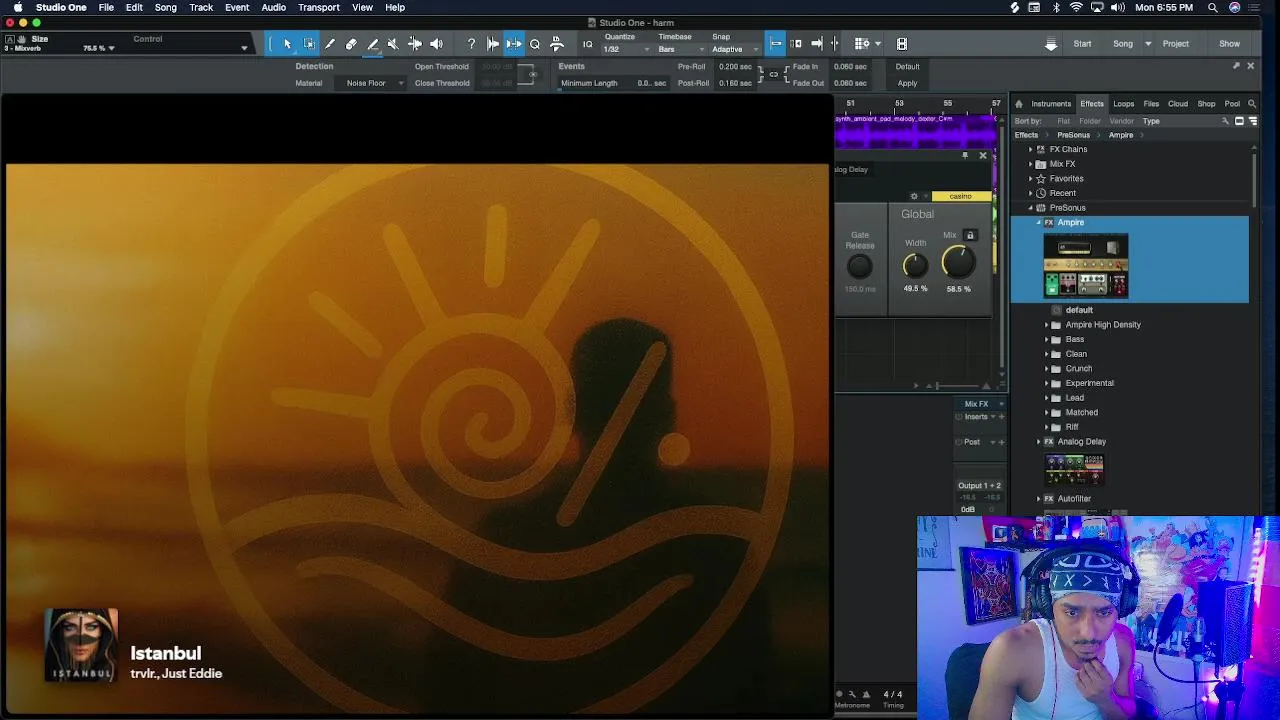
Task: Open the Transport menu
Action: (x=319, y=7)
